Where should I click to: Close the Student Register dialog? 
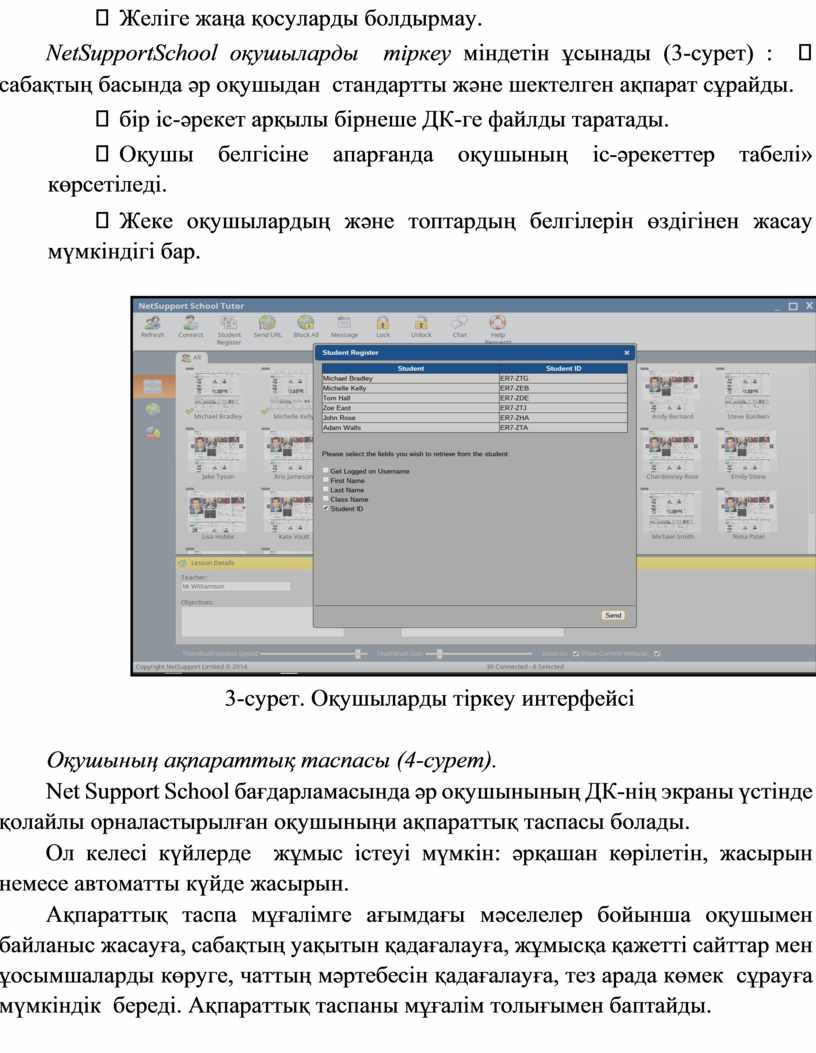point(627,353)
